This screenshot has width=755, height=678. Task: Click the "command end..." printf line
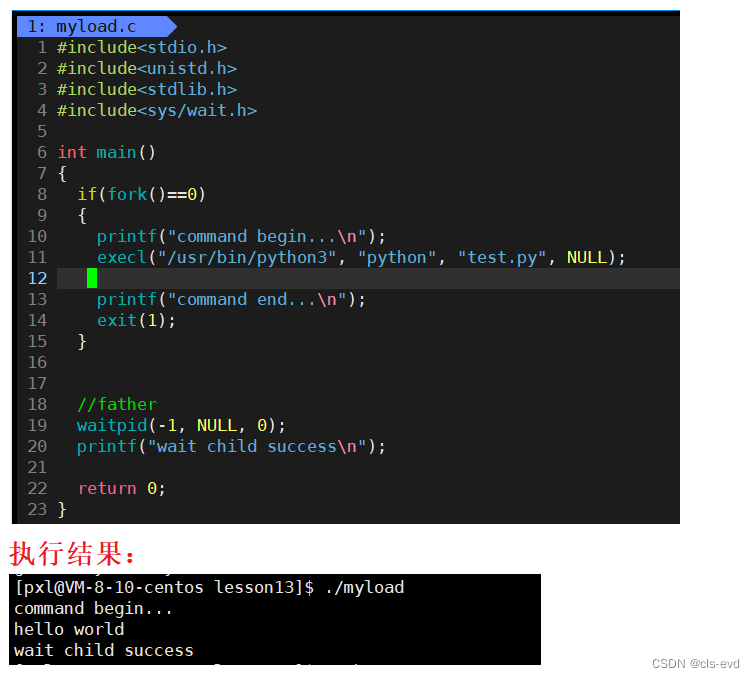(x=231, y=300)
